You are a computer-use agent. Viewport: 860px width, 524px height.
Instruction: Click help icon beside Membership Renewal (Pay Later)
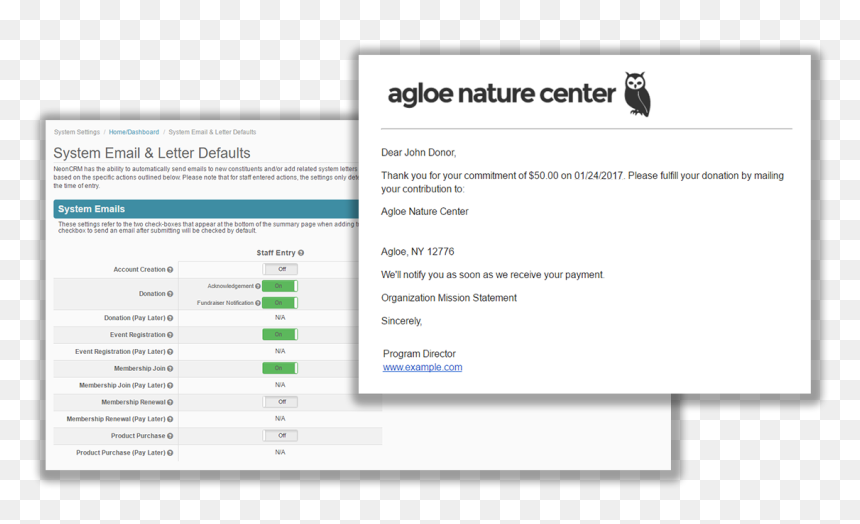point(170,419)
